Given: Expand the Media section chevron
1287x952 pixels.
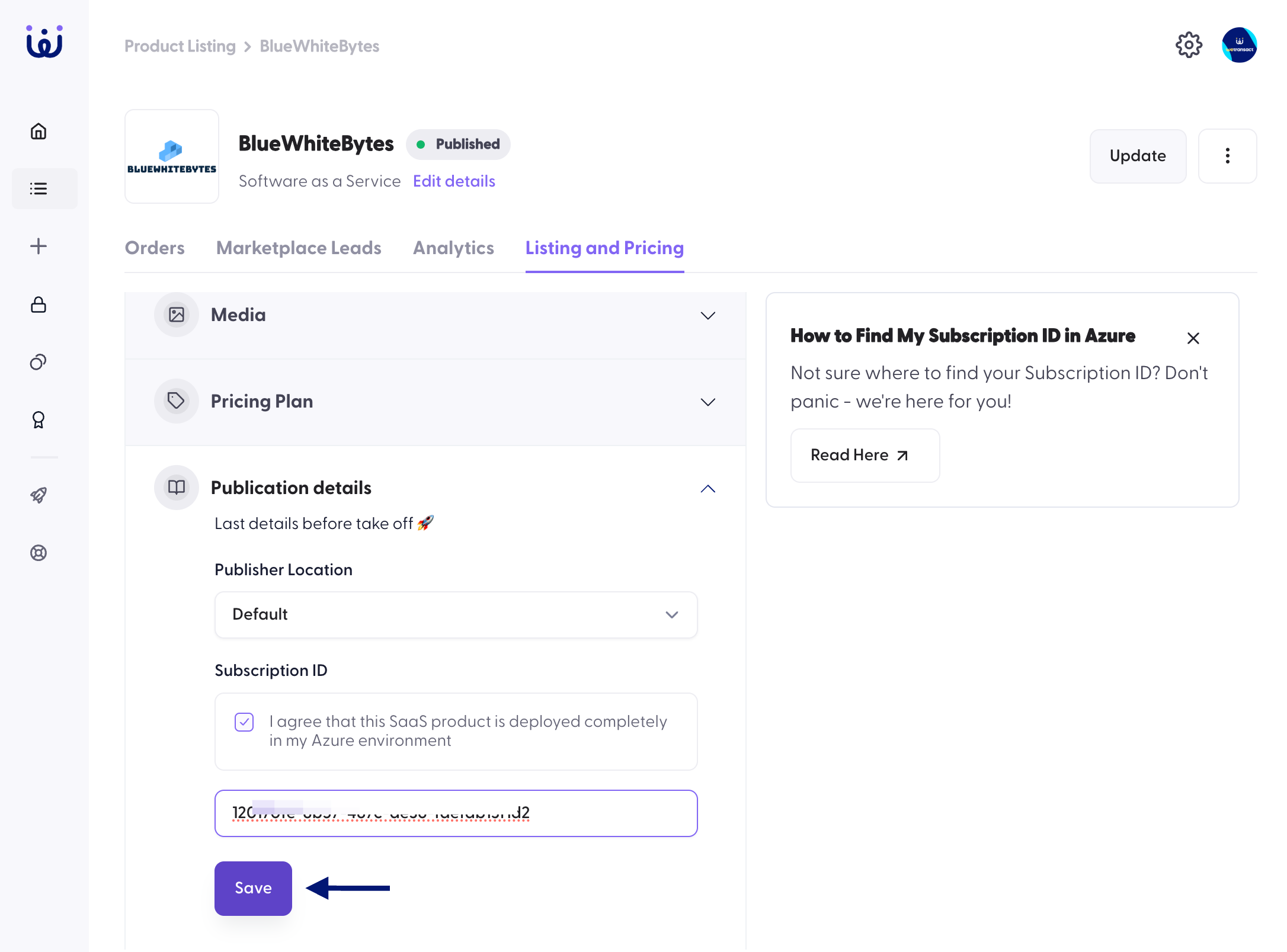Looking at the screenshot, I should [708, 315].
